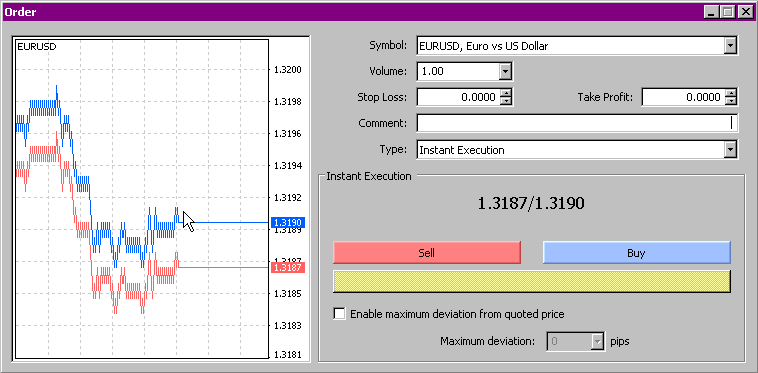Click the Take Profit value field
Screen dimensions: 758x373
click(x=684, y=98)
